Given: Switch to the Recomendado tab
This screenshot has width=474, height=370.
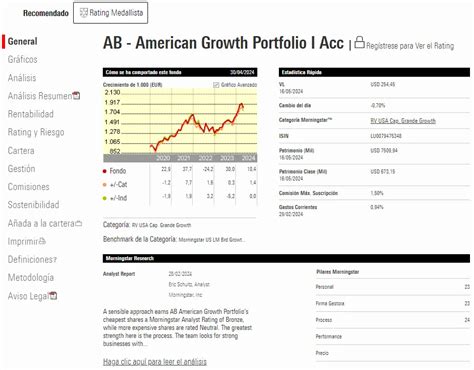Looking at the screenshot, I should pyautogui.click(x=46, y=13).
